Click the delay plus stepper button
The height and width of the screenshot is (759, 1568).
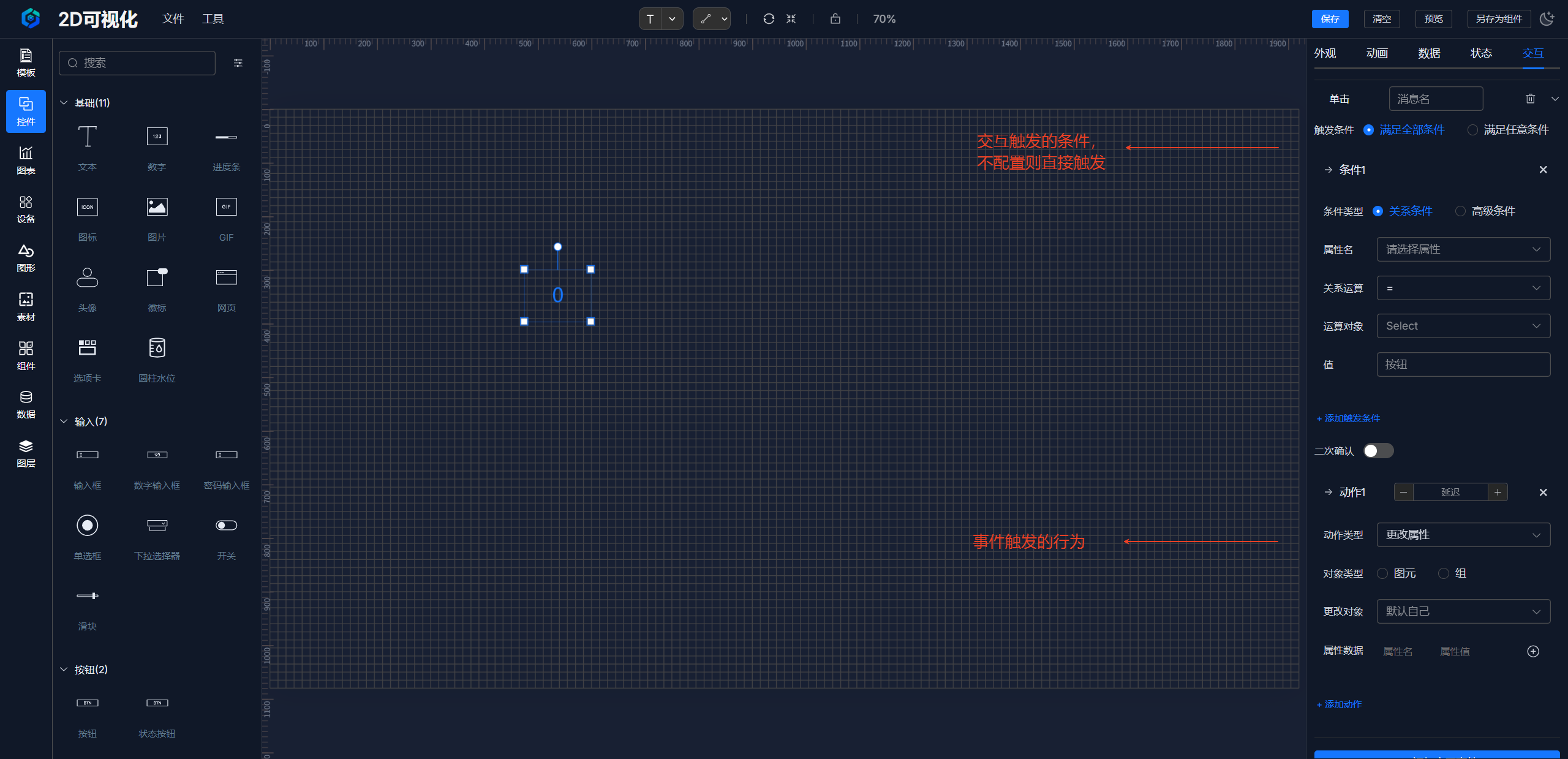tap(1498, 492)
